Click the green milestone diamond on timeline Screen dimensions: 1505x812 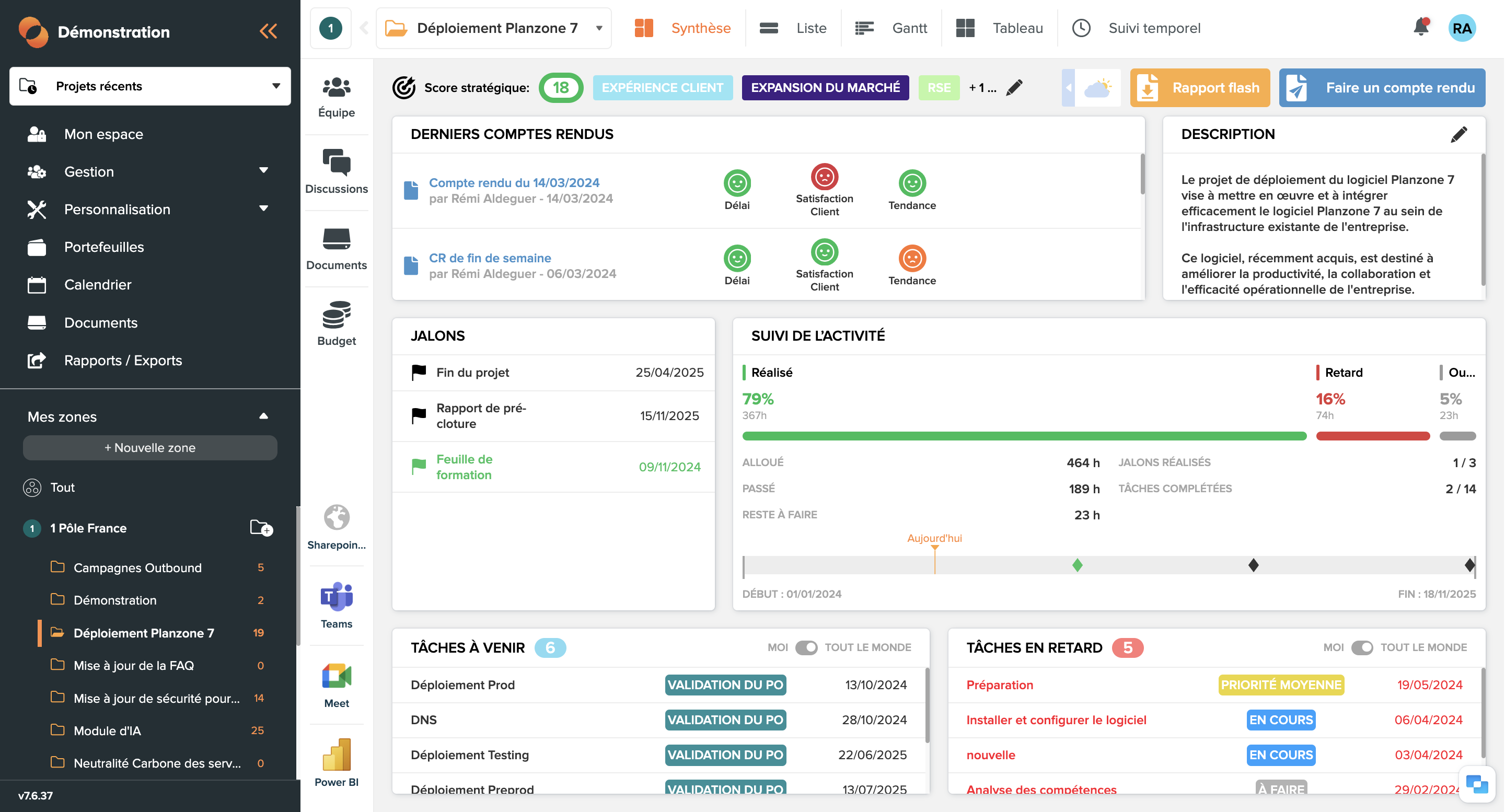pyautogui.click(x=1078, y=565)
